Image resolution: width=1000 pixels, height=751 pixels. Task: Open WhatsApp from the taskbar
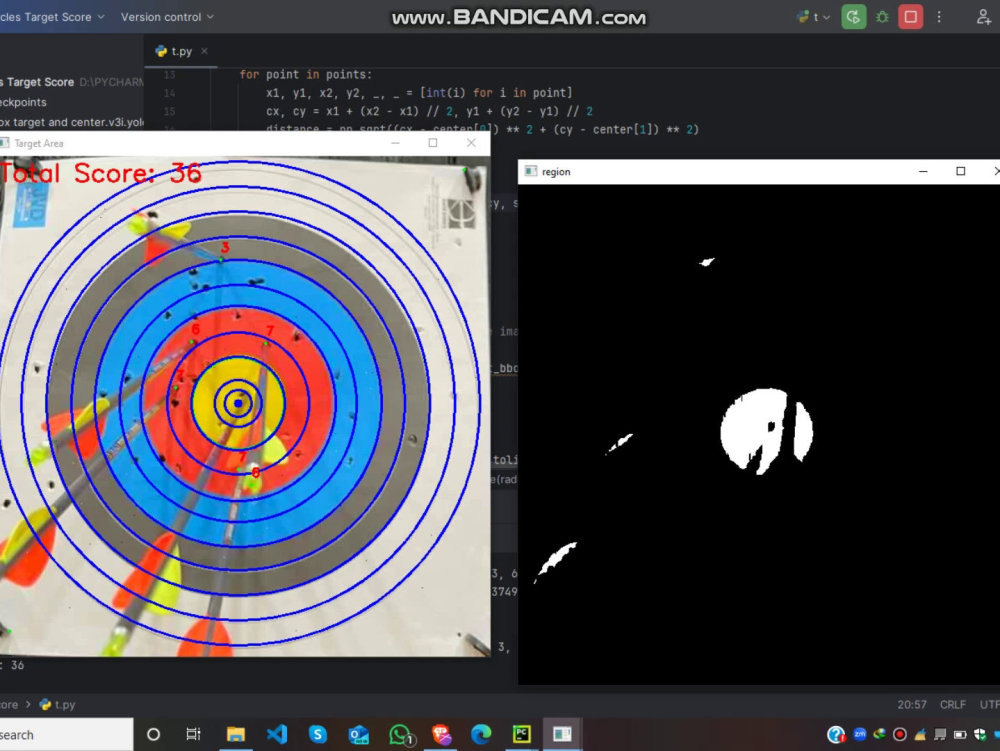[x=400, y=735]
